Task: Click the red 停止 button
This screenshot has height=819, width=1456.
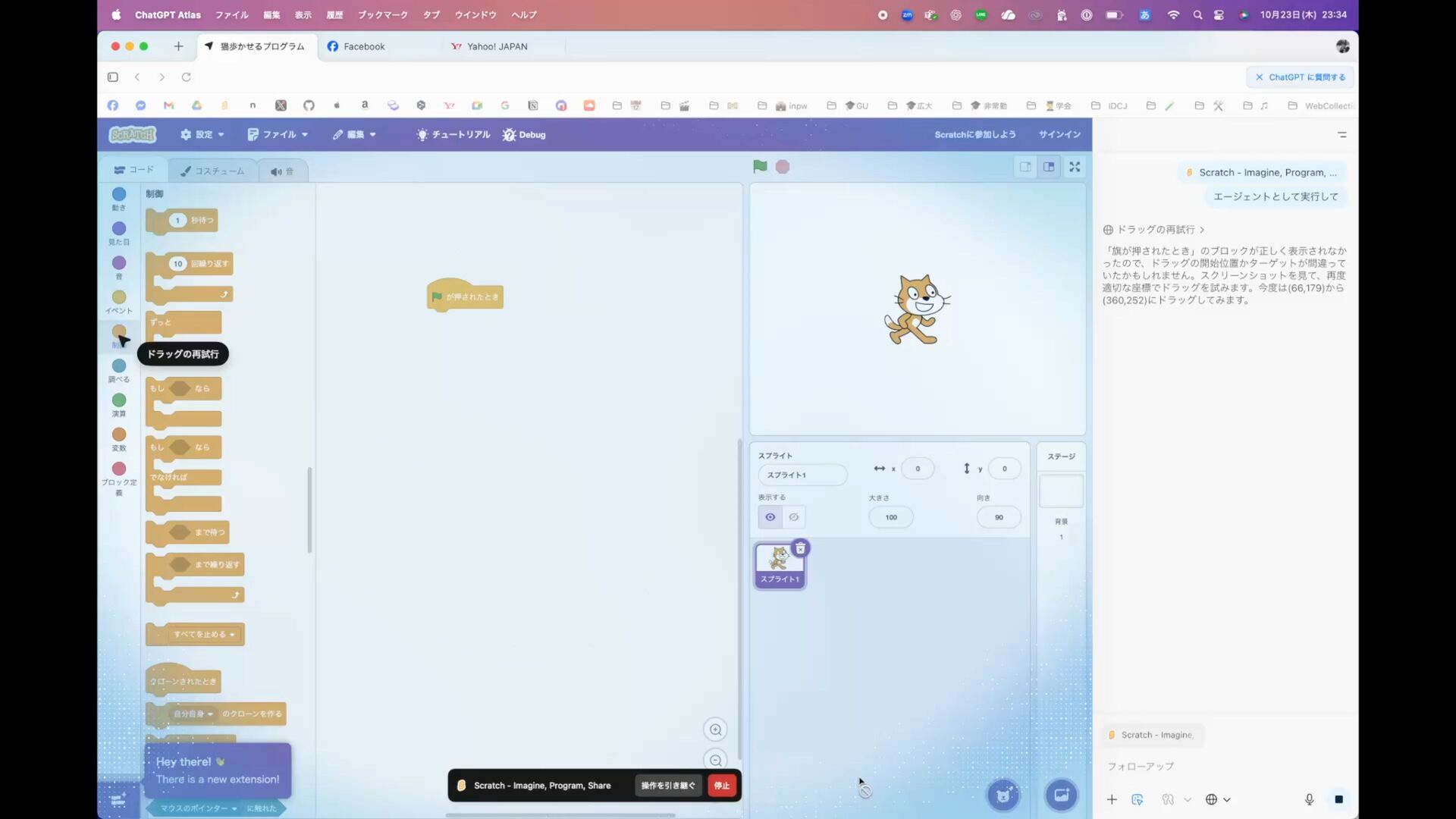Action: click(721, 786)
